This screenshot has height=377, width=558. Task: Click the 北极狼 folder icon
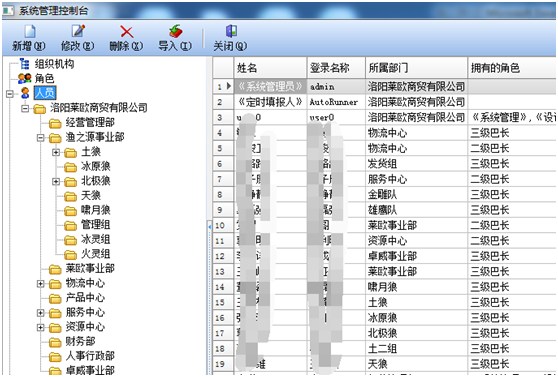click(70, 182)
